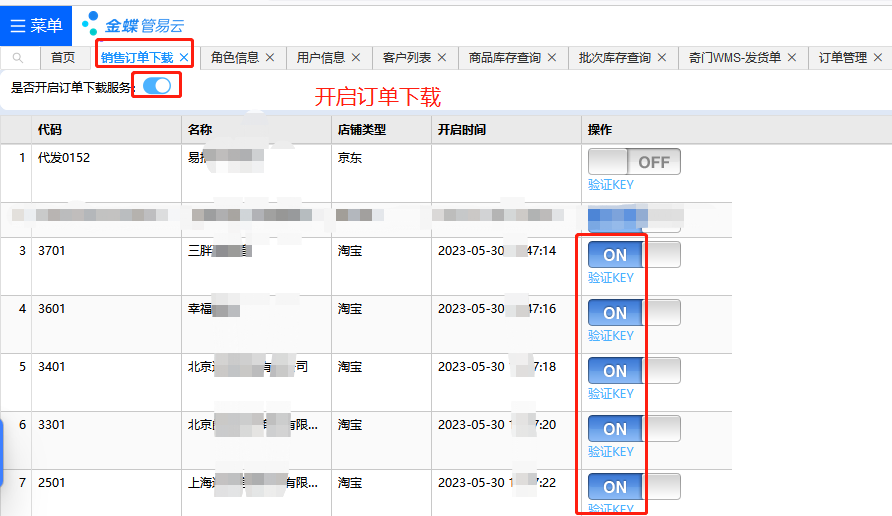This screenshot has width=892, height=516.
Task: Turn off the ON switch for code 3701
Action: [634, 255]
